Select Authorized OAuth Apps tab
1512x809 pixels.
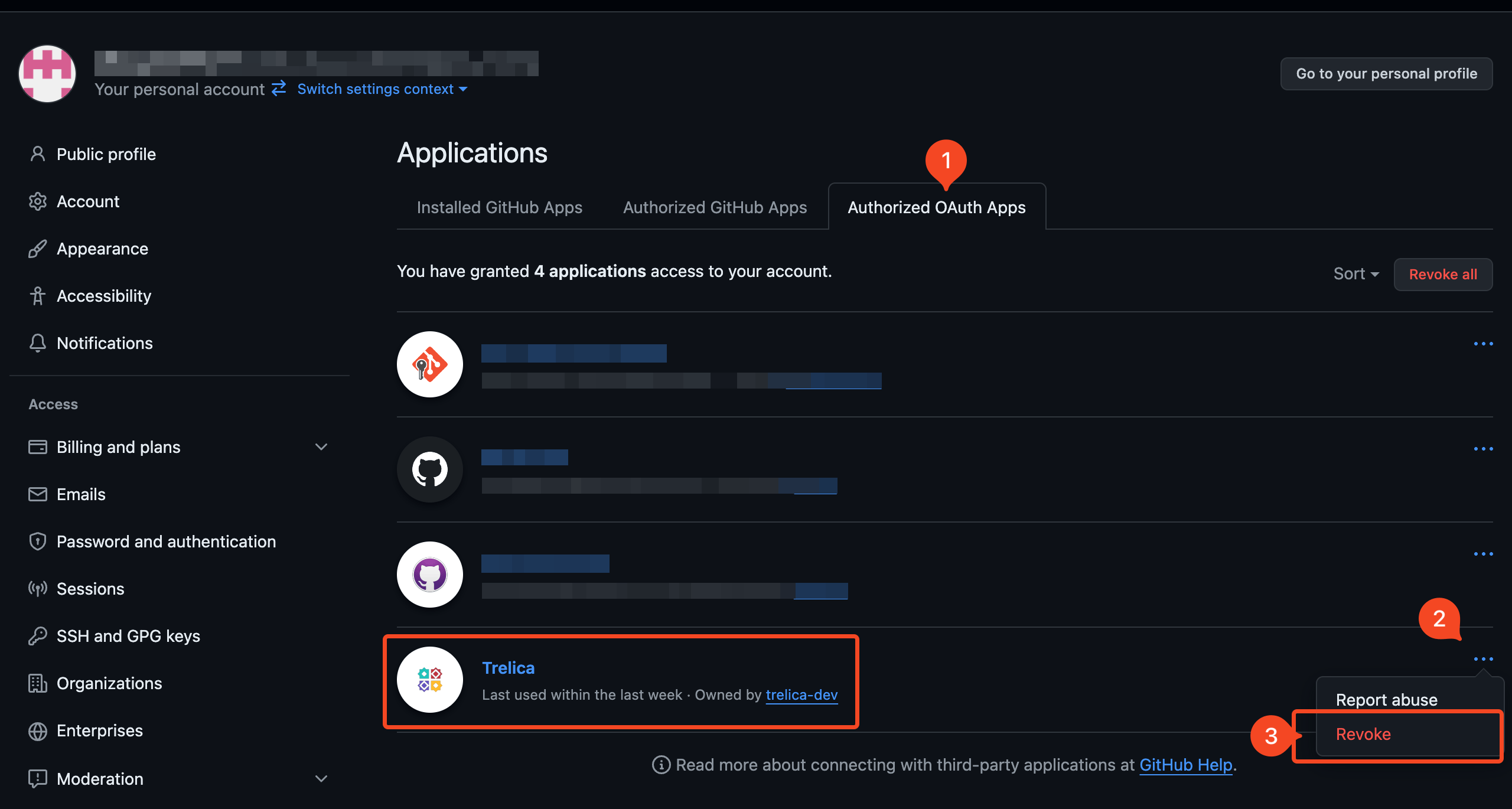(x=937, y=207)
